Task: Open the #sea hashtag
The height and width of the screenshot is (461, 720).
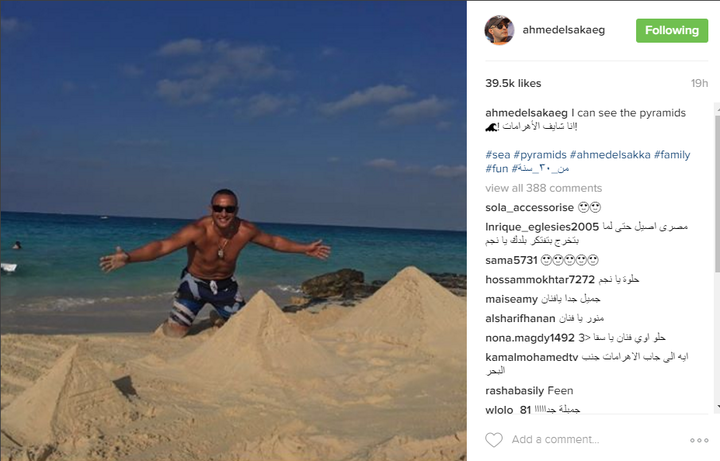Action: point(498,155)
